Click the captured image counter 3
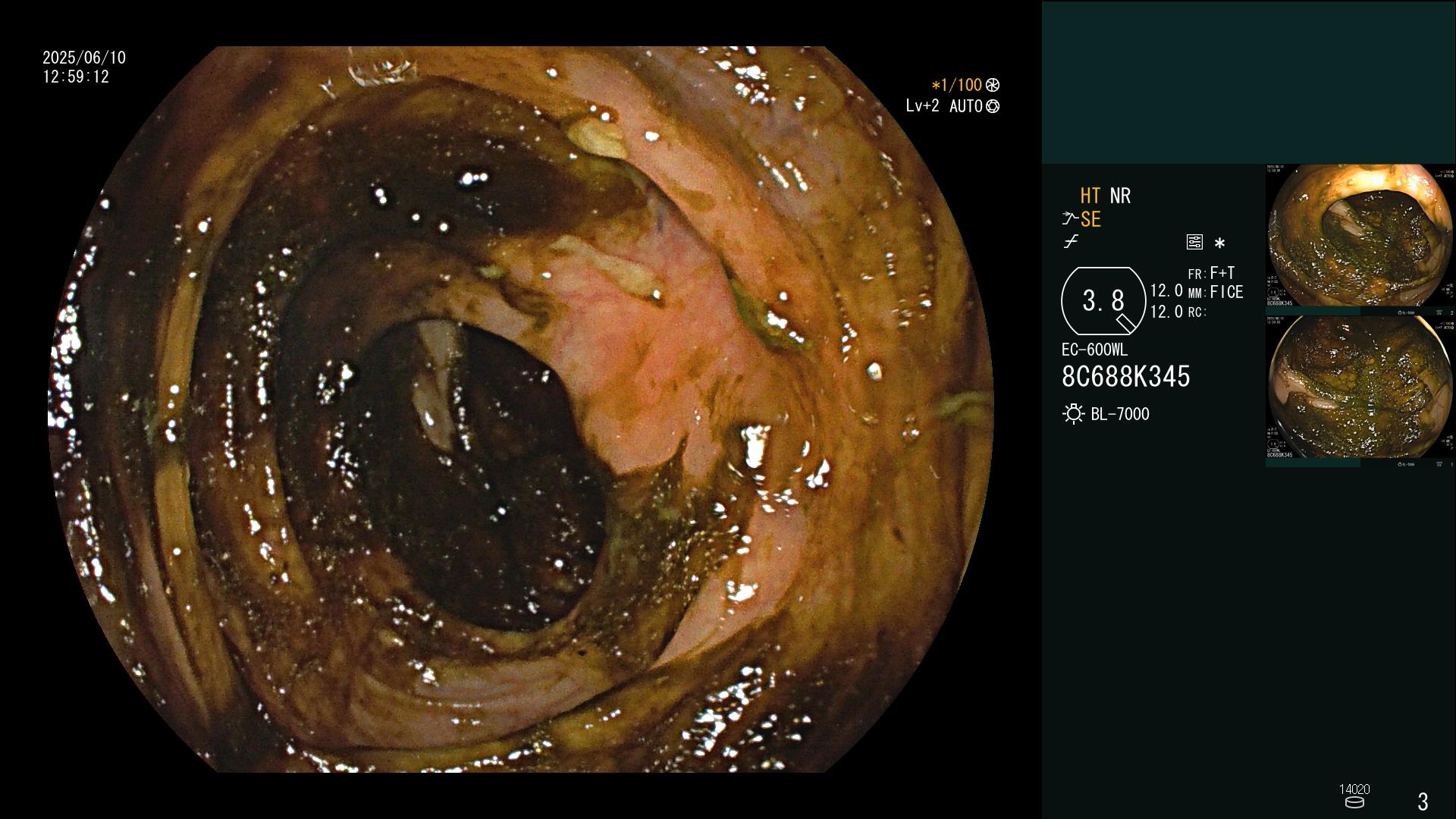Screen dimensions: 1456x819 click(x=1423, y=802)
